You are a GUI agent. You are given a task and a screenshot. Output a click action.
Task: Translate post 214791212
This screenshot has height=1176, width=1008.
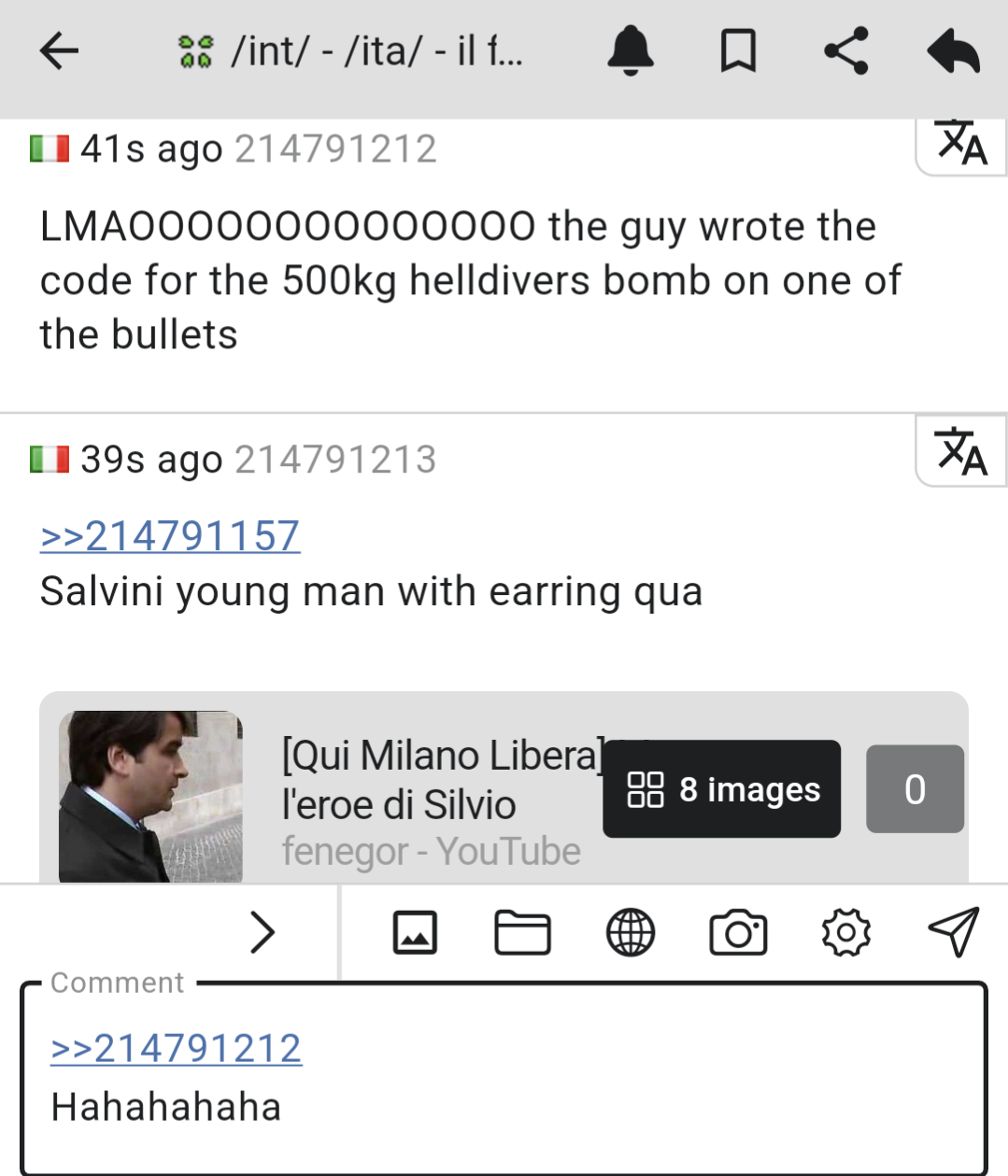pos(961,145)
